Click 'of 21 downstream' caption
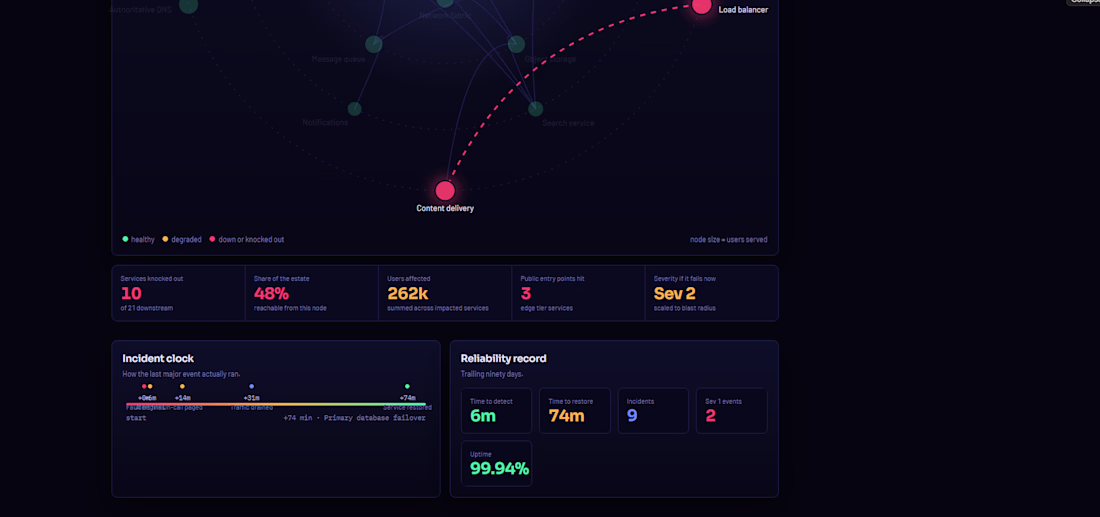This screenshot has height=517, width=1100. point(147,308)
